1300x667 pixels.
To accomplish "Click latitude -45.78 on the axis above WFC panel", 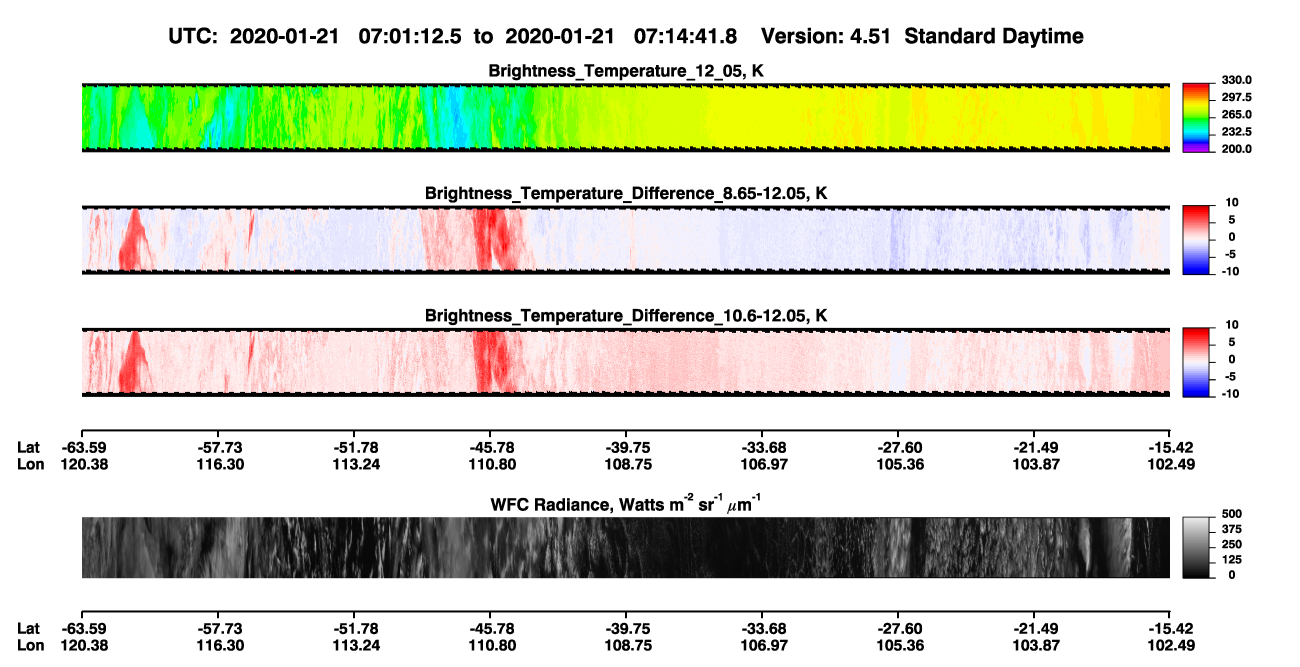I will [x=490, y=447].
